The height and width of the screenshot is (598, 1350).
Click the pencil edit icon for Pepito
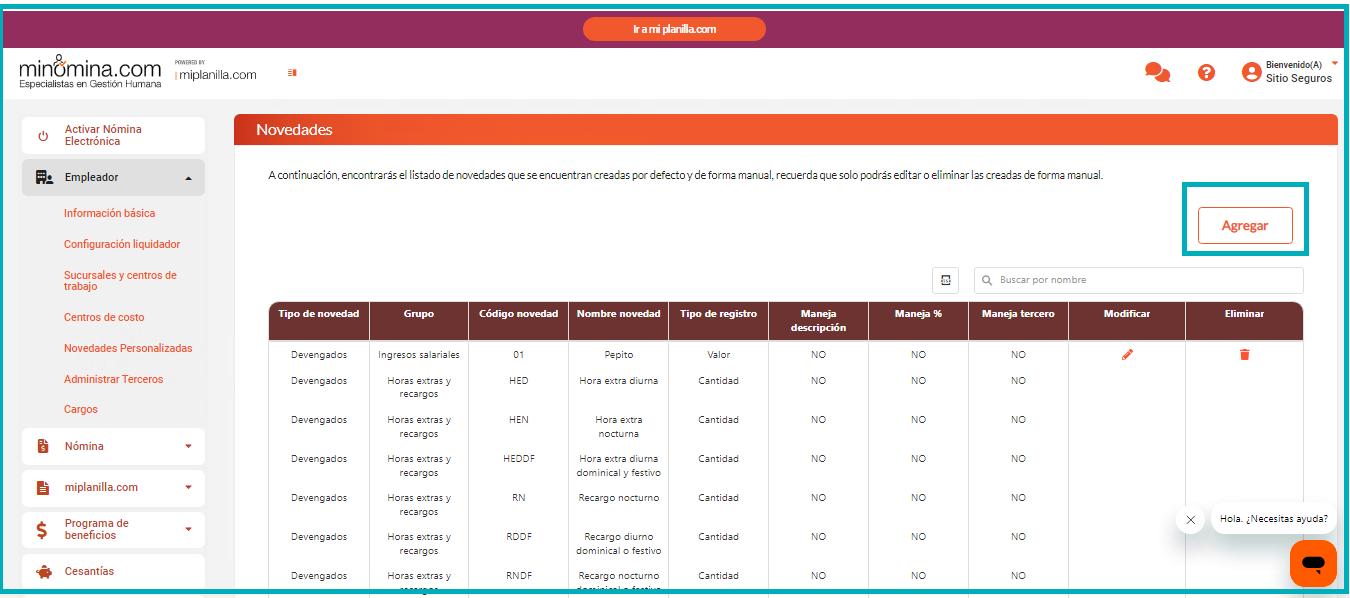click(1127, 354)
